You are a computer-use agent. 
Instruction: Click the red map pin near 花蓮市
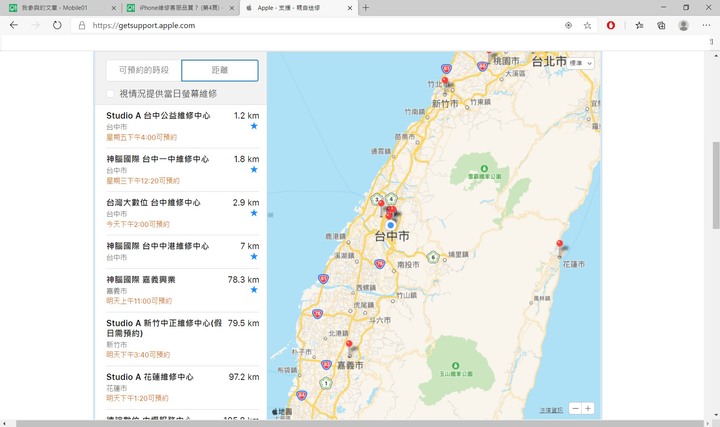[x=559, y=245]
